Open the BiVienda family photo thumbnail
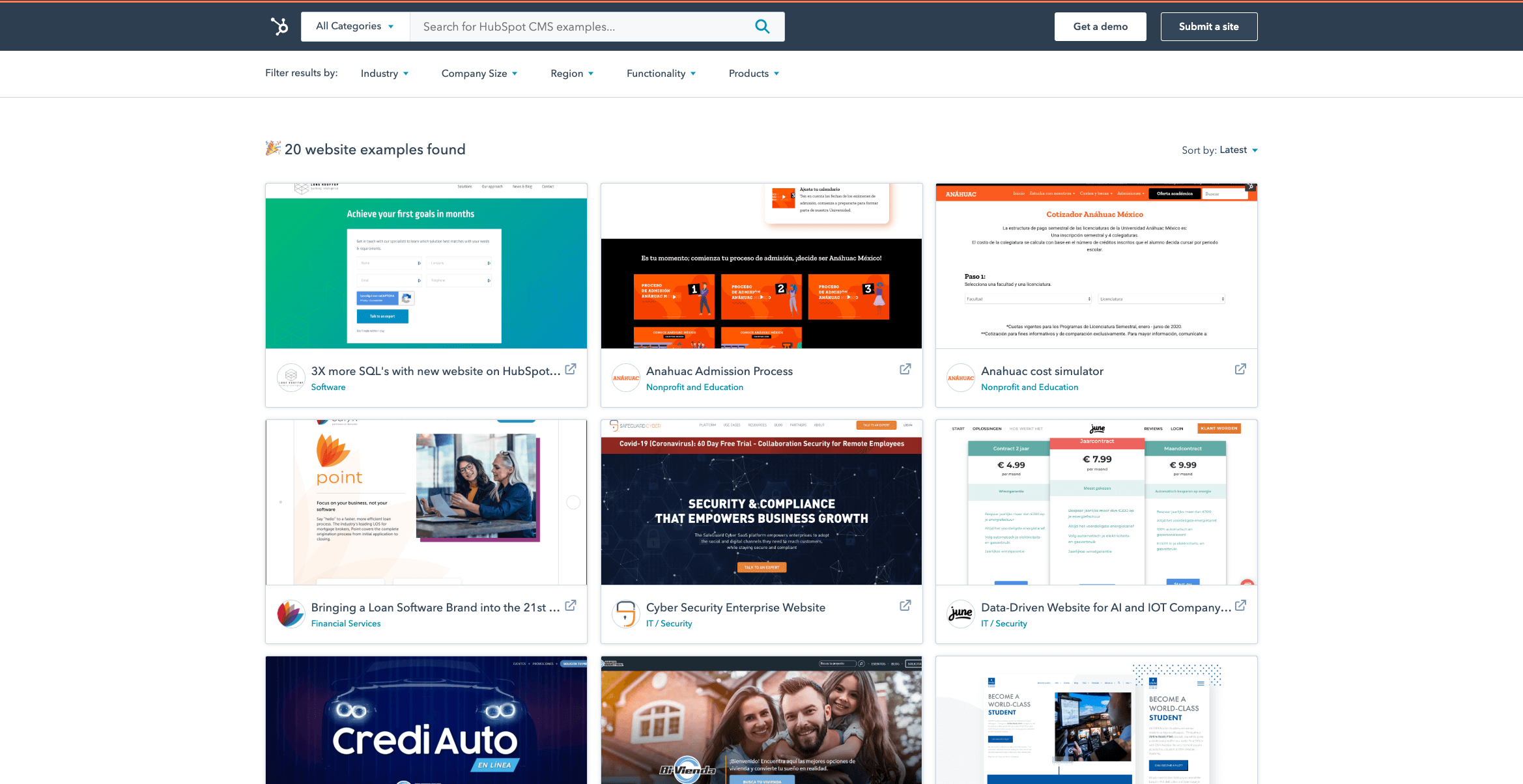This screenshot has width=1523, height=784. (761, 720)
